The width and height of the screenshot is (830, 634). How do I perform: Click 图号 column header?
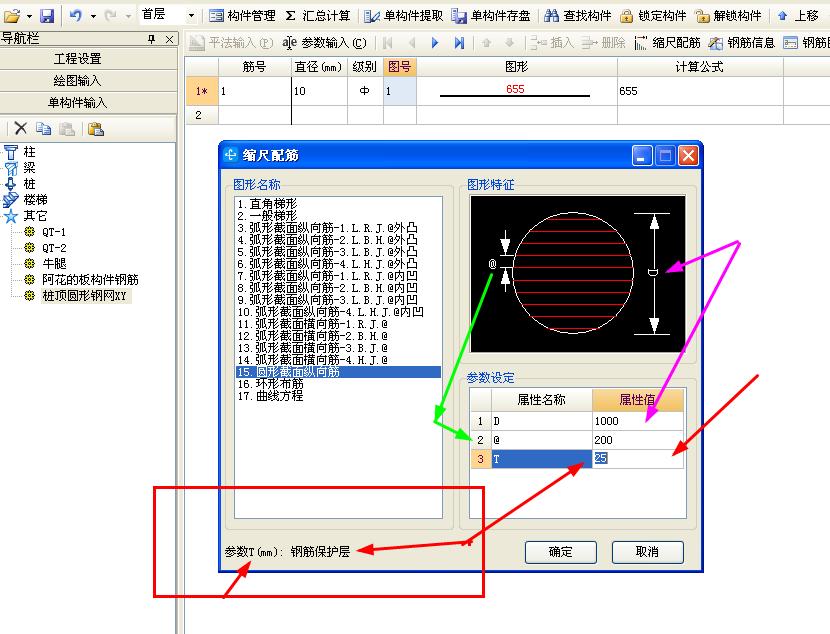pos(400,67)
